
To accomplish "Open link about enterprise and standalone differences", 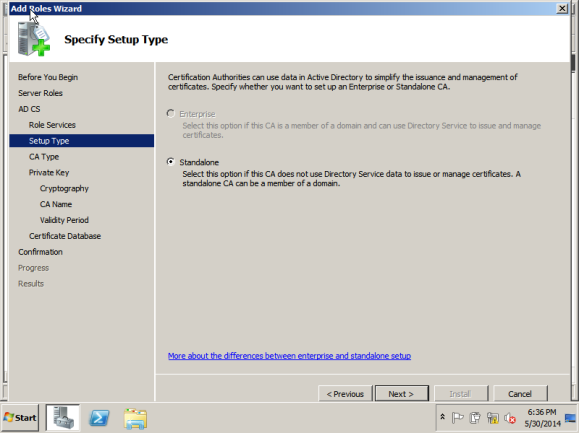I will tap(289, 356).
